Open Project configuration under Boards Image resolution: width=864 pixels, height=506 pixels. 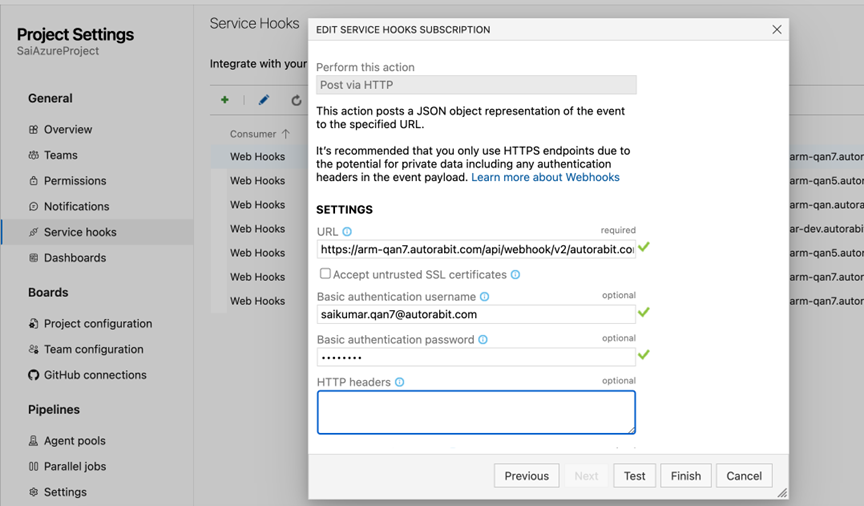(97, 324)
